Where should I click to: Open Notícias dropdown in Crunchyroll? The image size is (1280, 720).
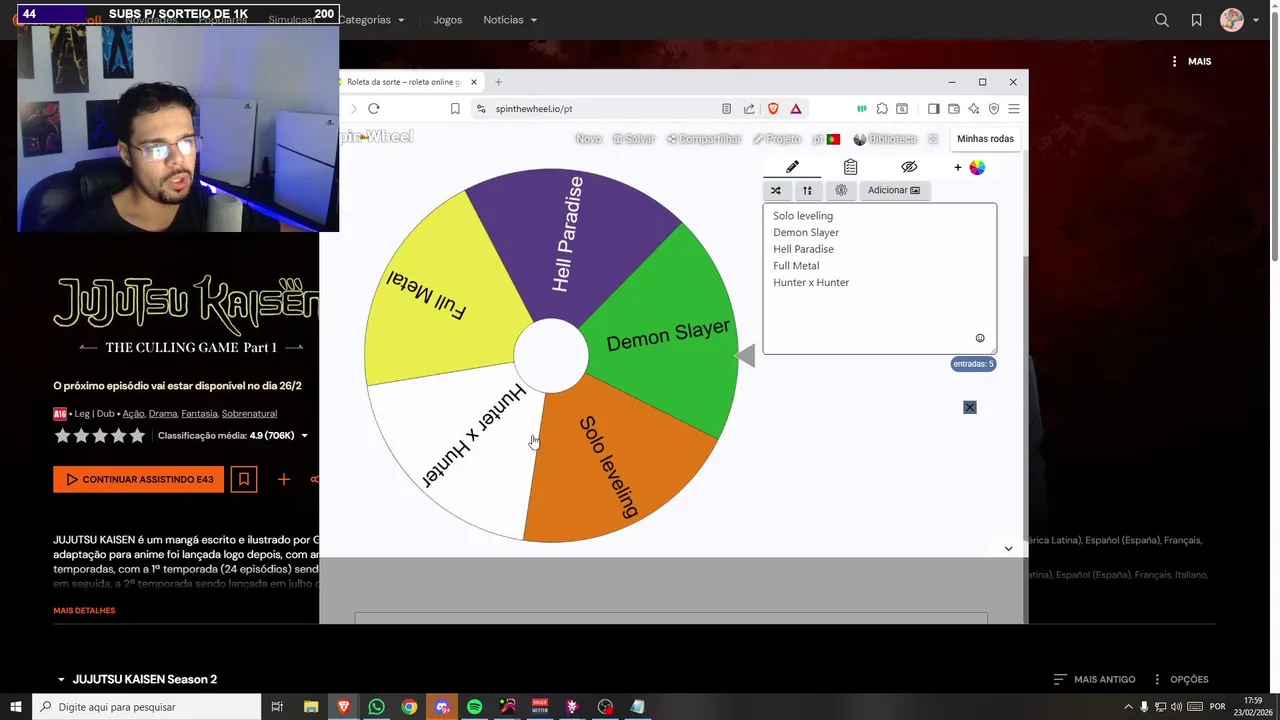pyautogui.click(x=510, y=20)
